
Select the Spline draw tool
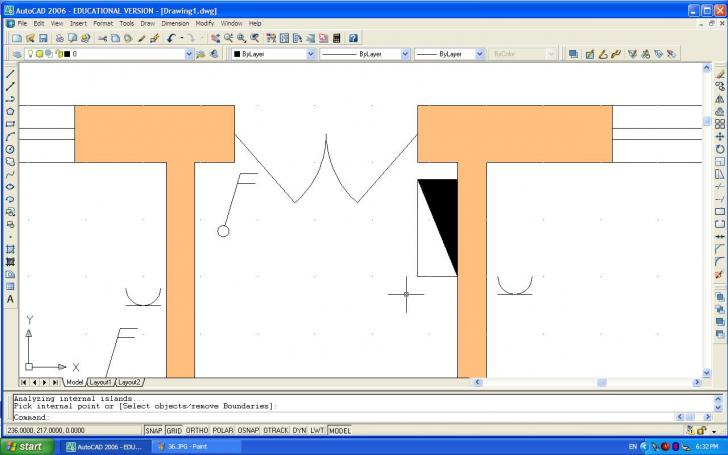[x=10, y=174]
